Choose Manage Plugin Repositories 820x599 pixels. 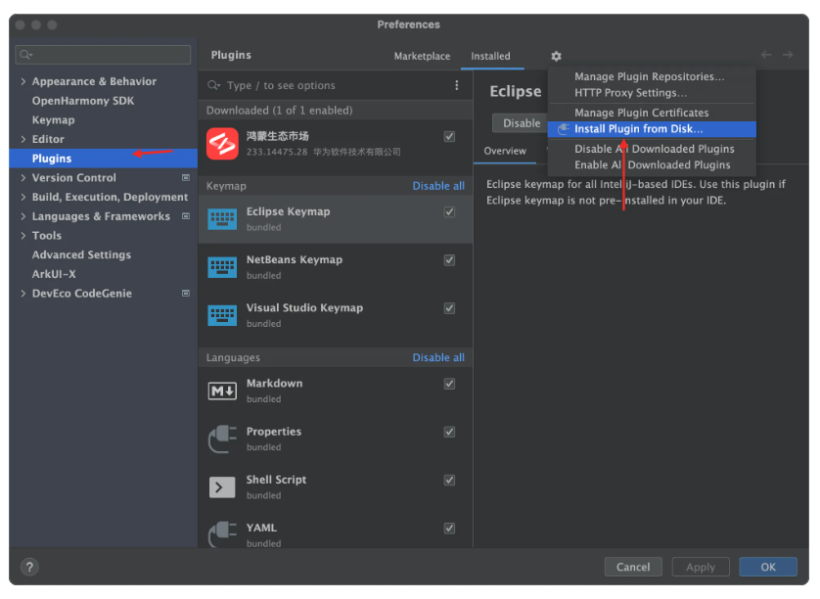click(652, 76)
